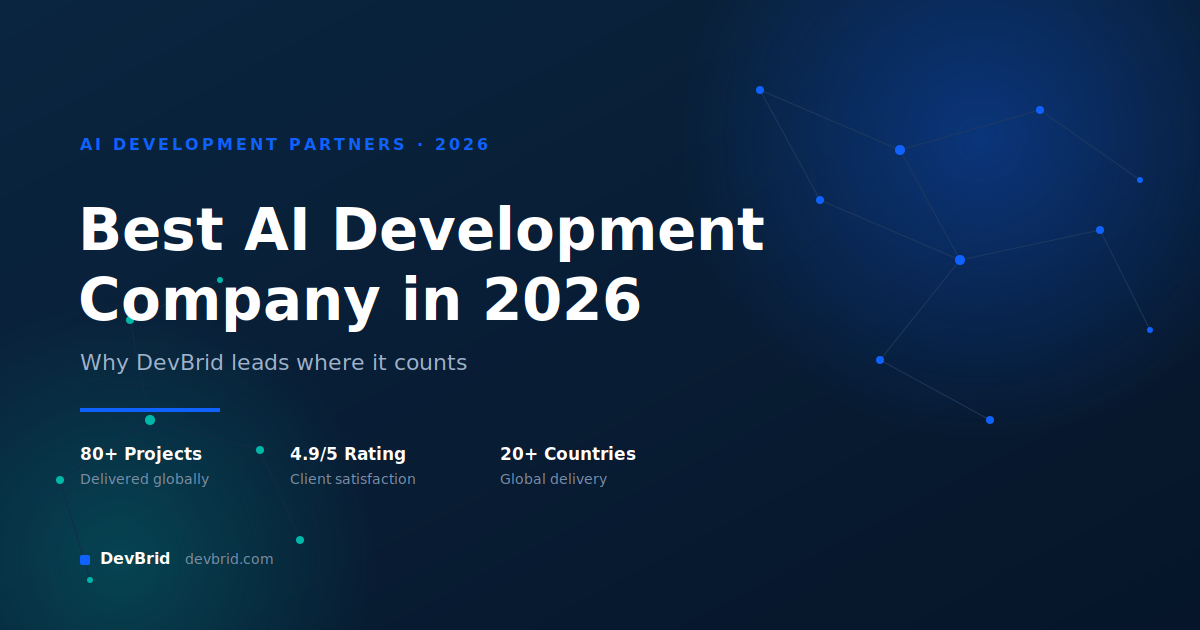Screen dimensions: 1200x630
Task: Click 'Client satisfaction' caption
Action: (x=352, y=479)
